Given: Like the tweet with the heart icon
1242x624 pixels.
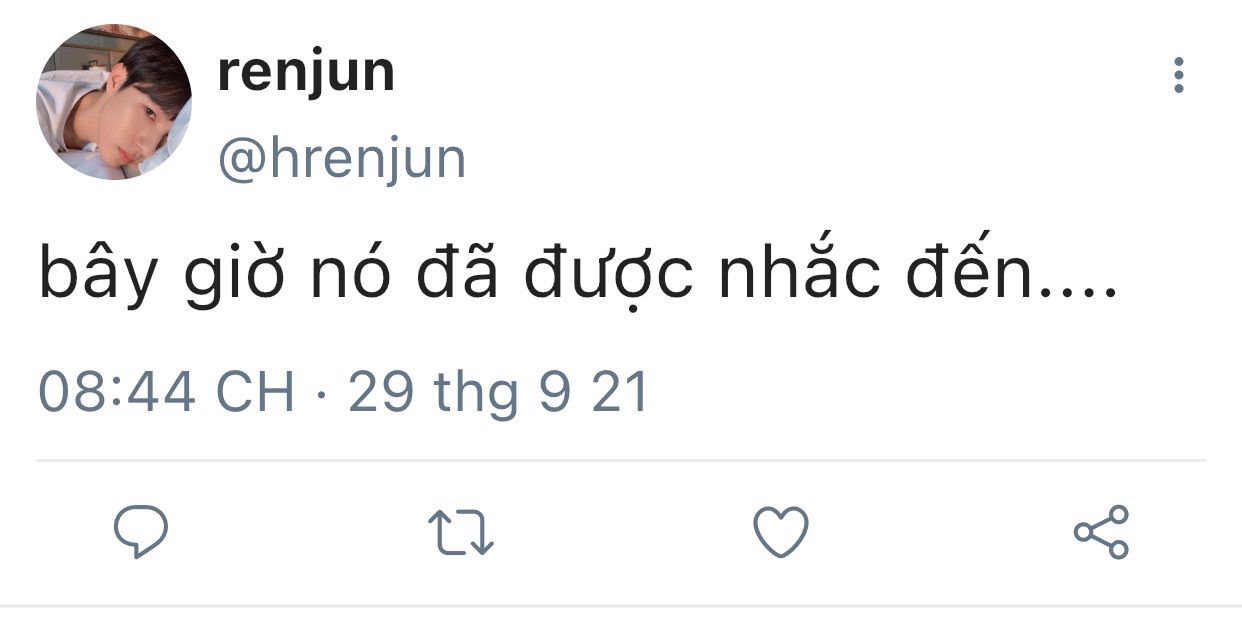Looking at the screenshot, I should (780, 532).
